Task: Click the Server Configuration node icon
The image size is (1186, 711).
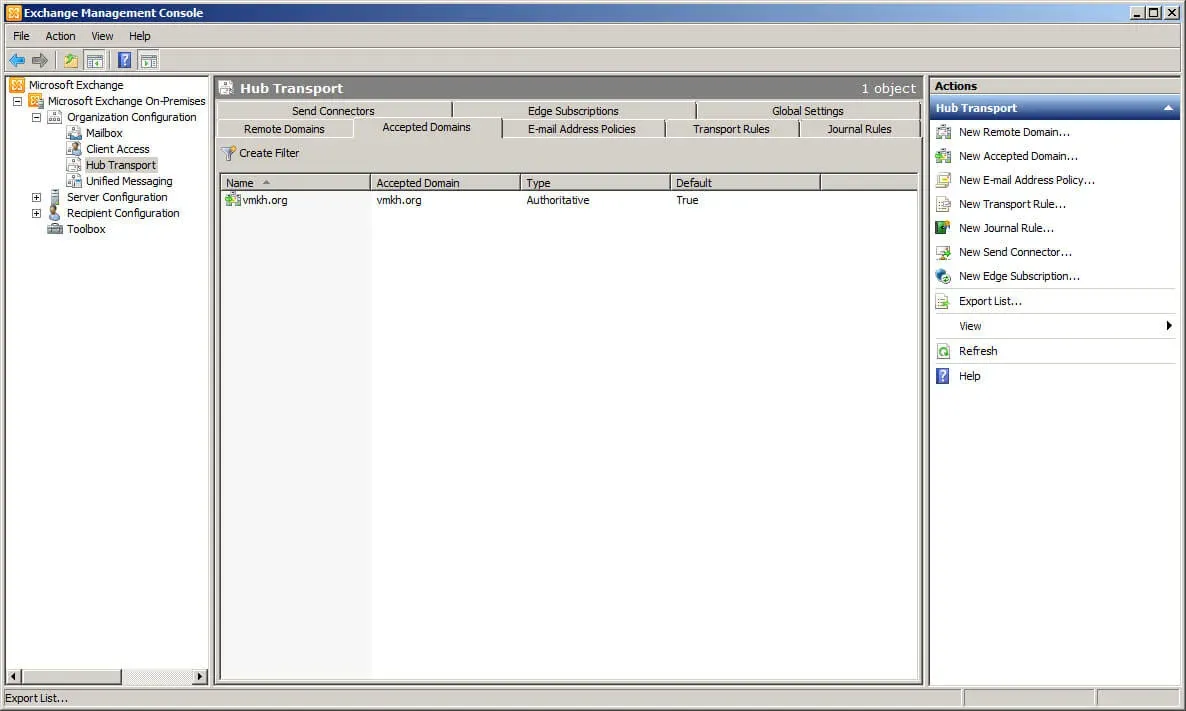Action: (55, 197)
